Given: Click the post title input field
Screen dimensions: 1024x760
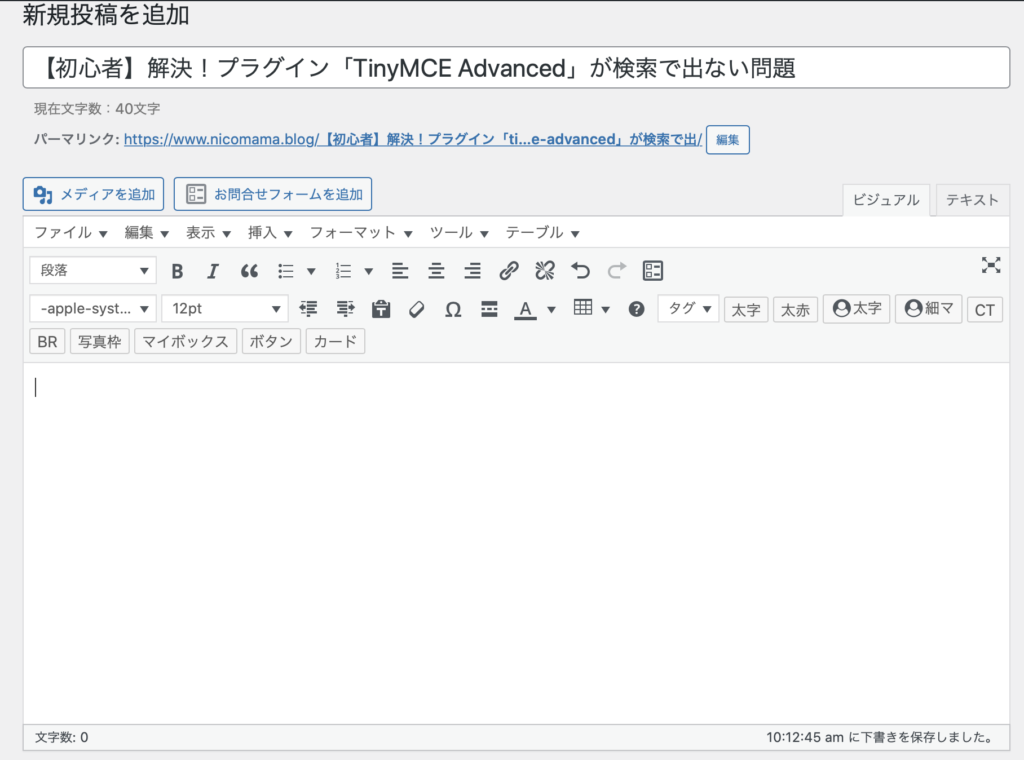Looking at the screenshot, I should click(x=517, y=67).
